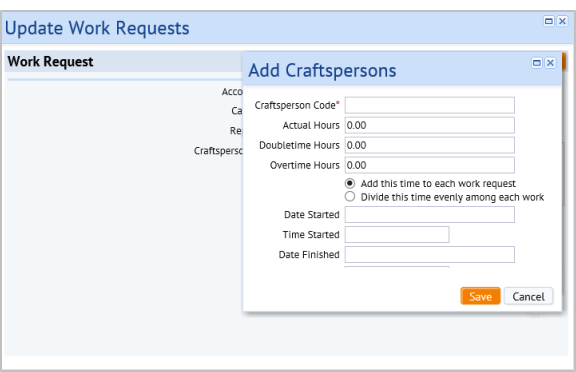Close the Add Craftspersons dialog
Image resolution: width=576 pixels, height=372 pixels.
pyautogui.click(x=550, y=63)
